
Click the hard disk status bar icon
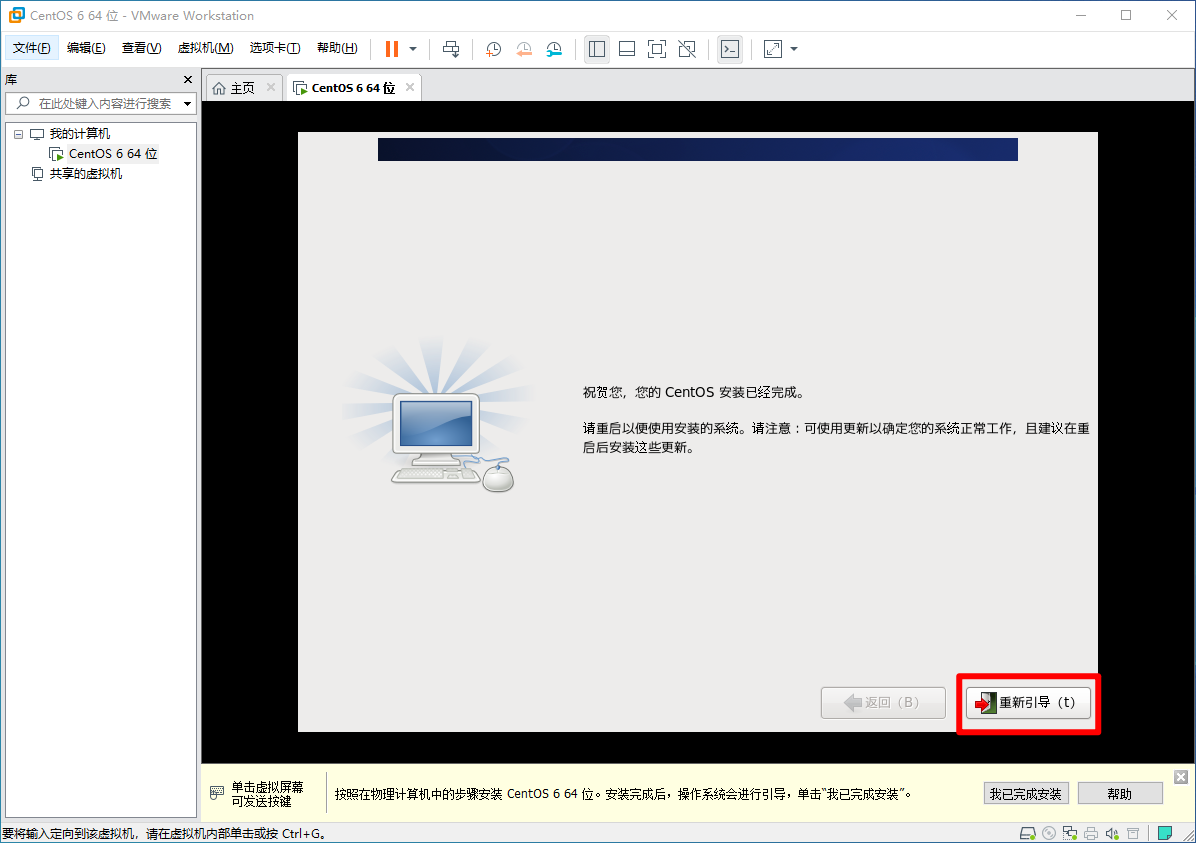(x=1027, y=833)
